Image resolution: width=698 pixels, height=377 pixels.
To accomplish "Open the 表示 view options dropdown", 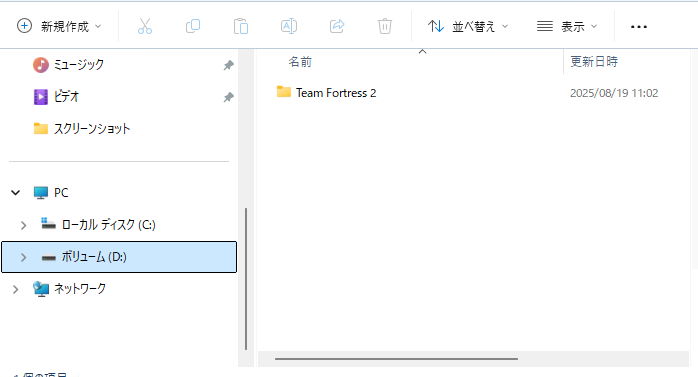I will [x=567, y=26].
